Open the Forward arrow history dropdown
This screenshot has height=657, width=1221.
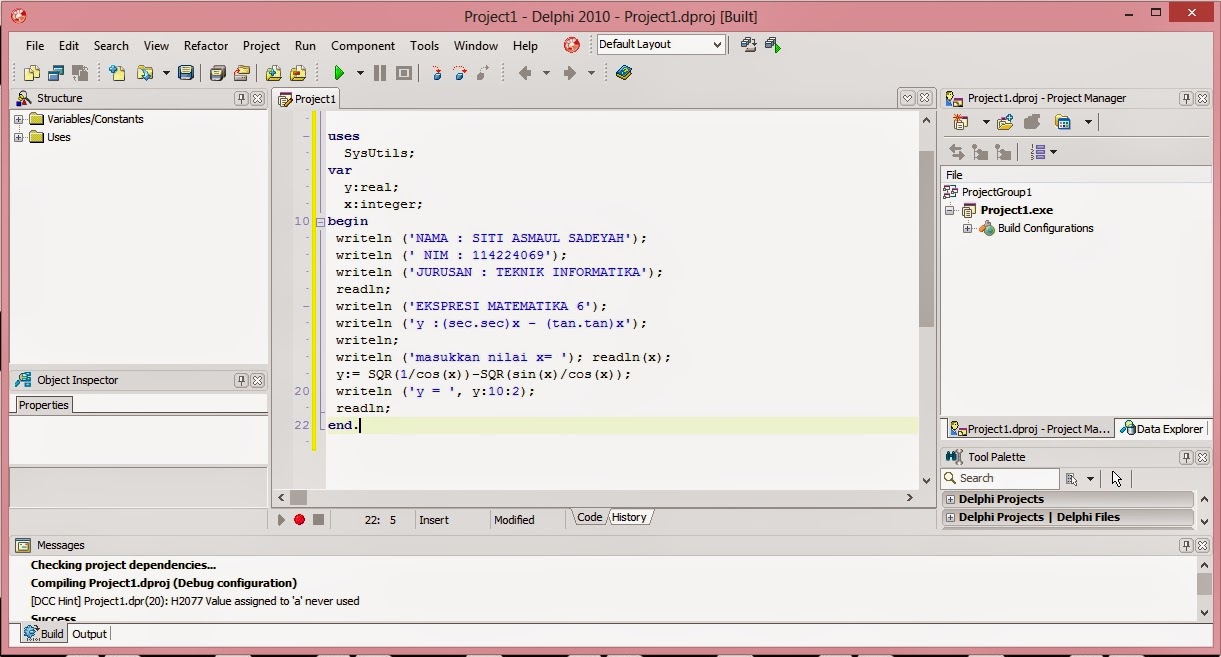click(591, 73)
